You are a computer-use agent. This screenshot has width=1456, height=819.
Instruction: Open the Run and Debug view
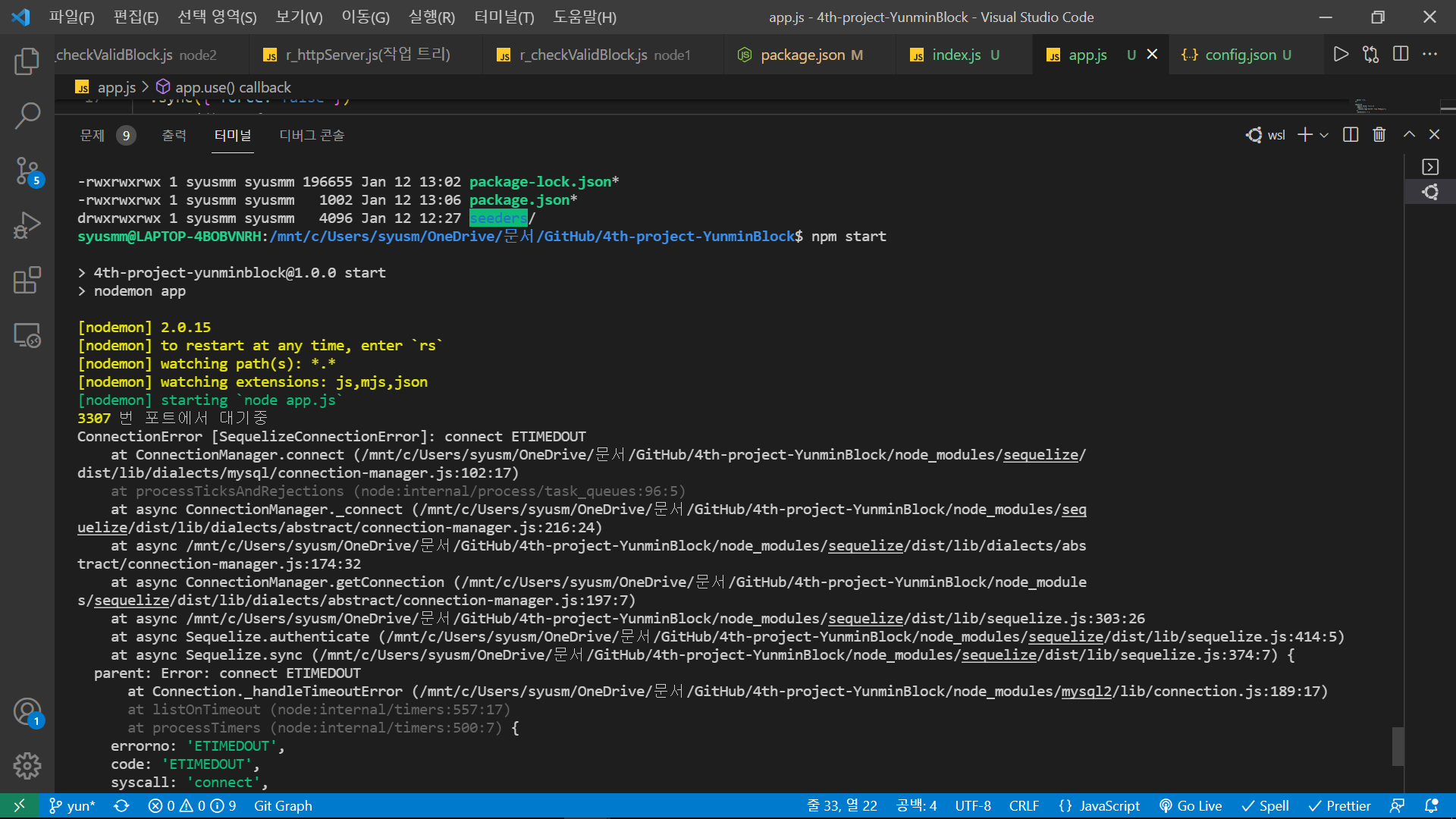(27, 226)
